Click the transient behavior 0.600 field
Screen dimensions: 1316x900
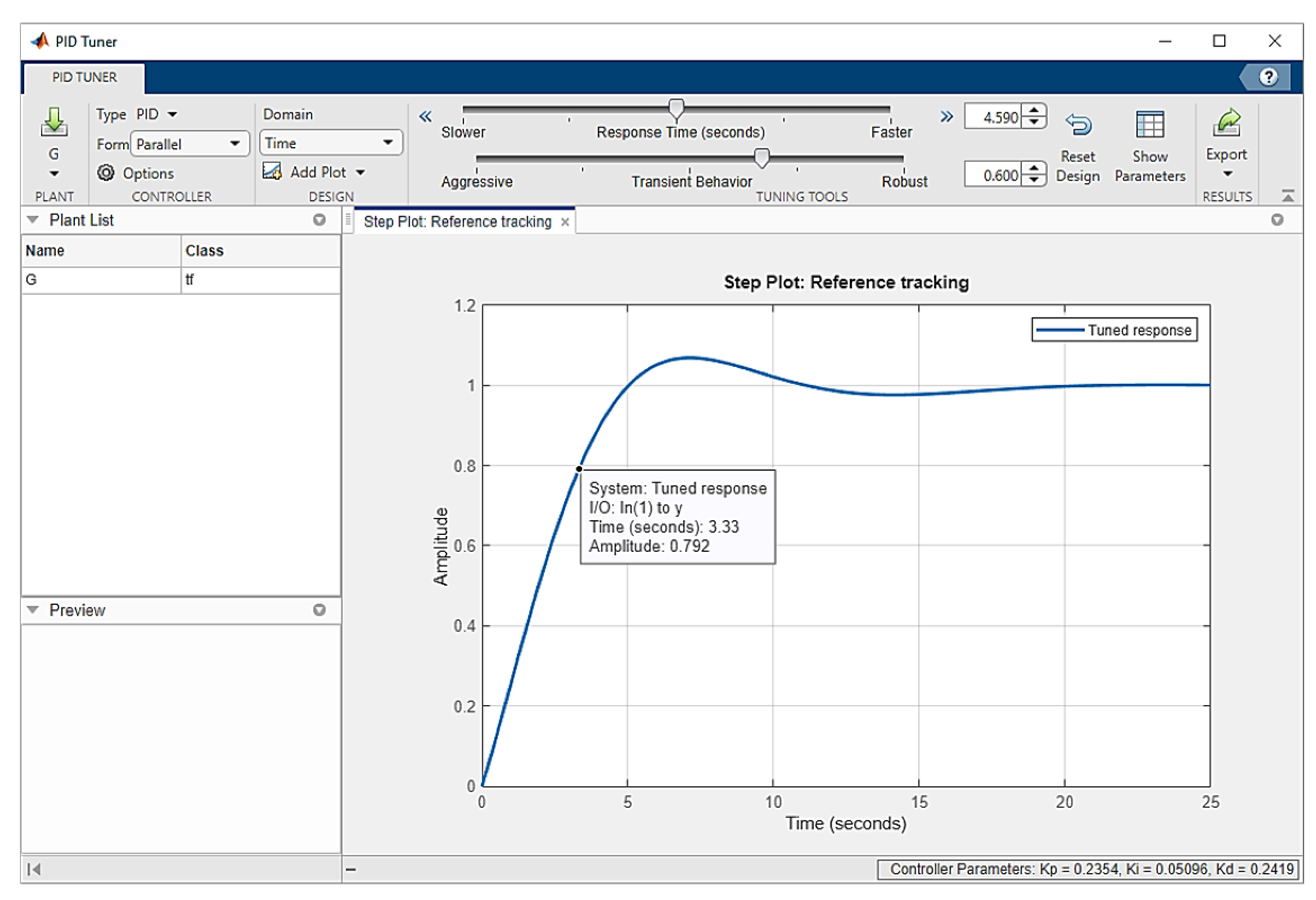coord(994,175)
